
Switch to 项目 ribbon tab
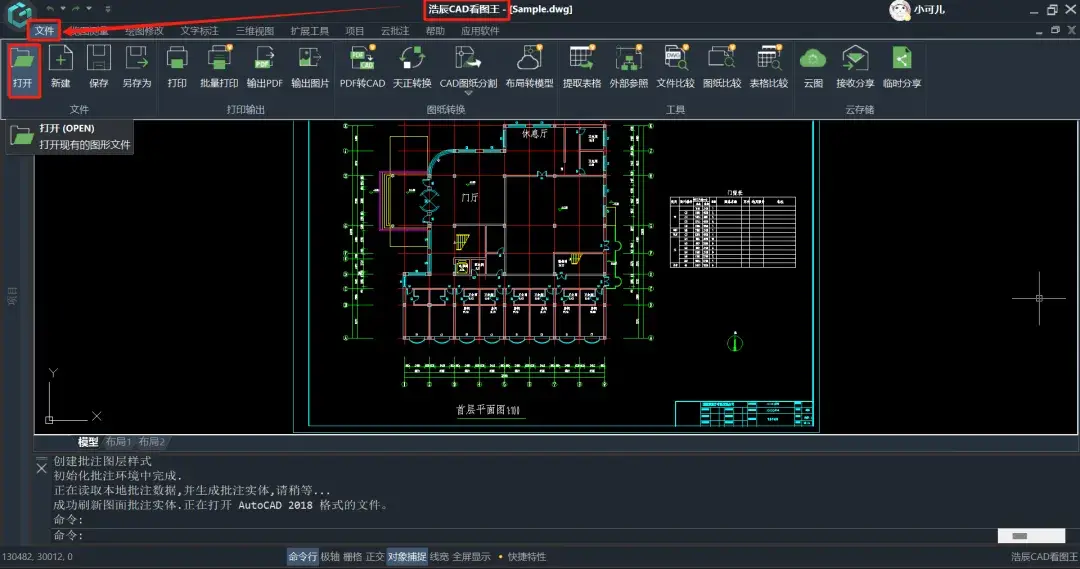pyautogui.click(x=355, y=31)
